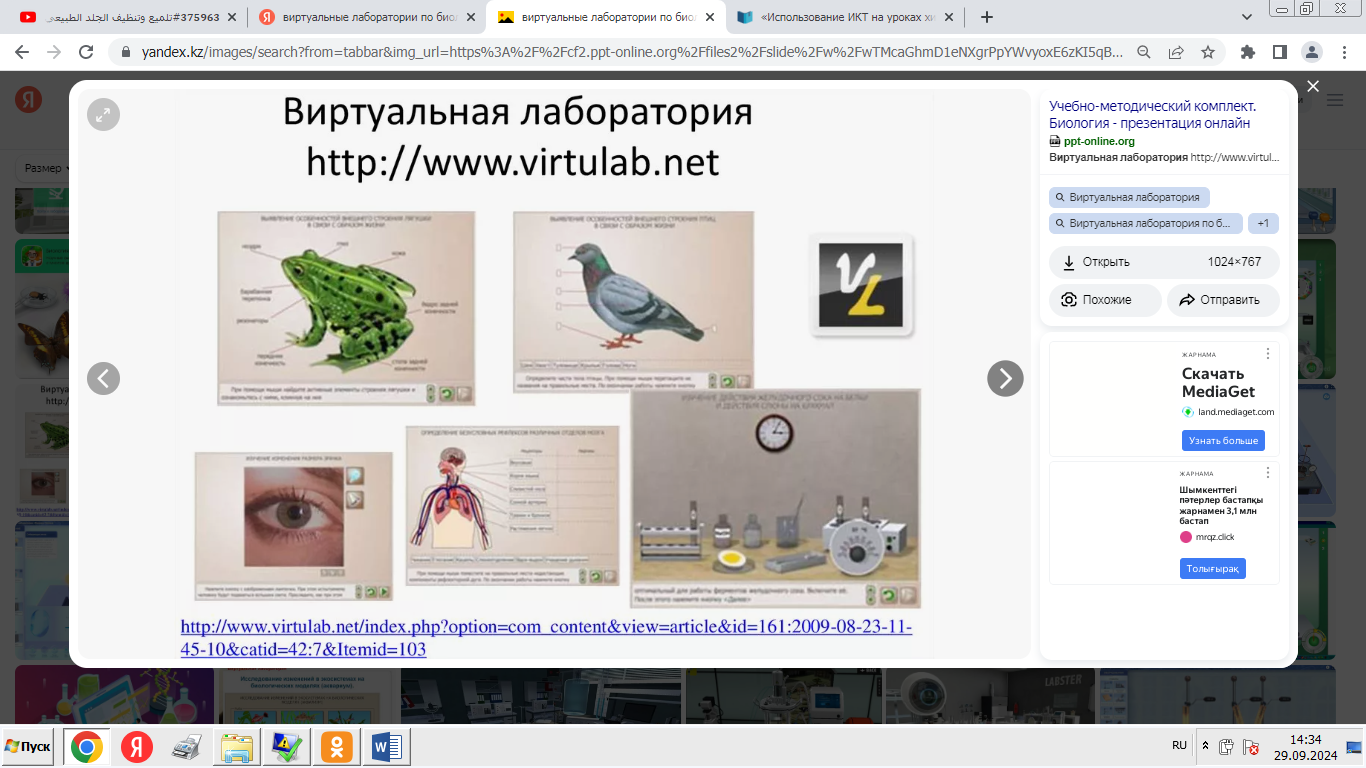This screenshot has height=768, width=1366.
Task: Select the active Yandex images tab
Action: [x=604, y=17]
